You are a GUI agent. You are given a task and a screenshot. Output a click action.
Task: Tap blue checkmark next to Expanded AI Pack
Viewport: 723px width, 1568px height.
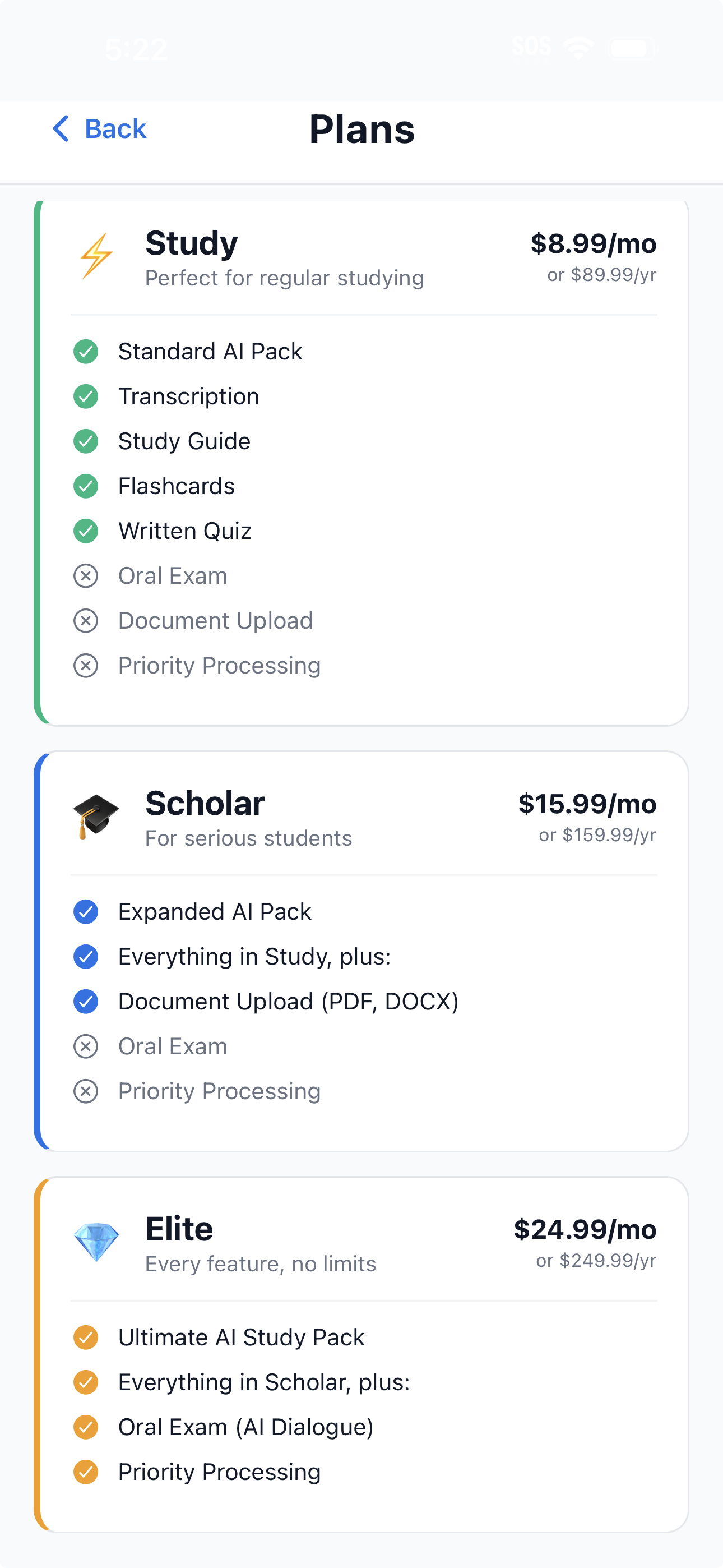(x=86, y=912)
